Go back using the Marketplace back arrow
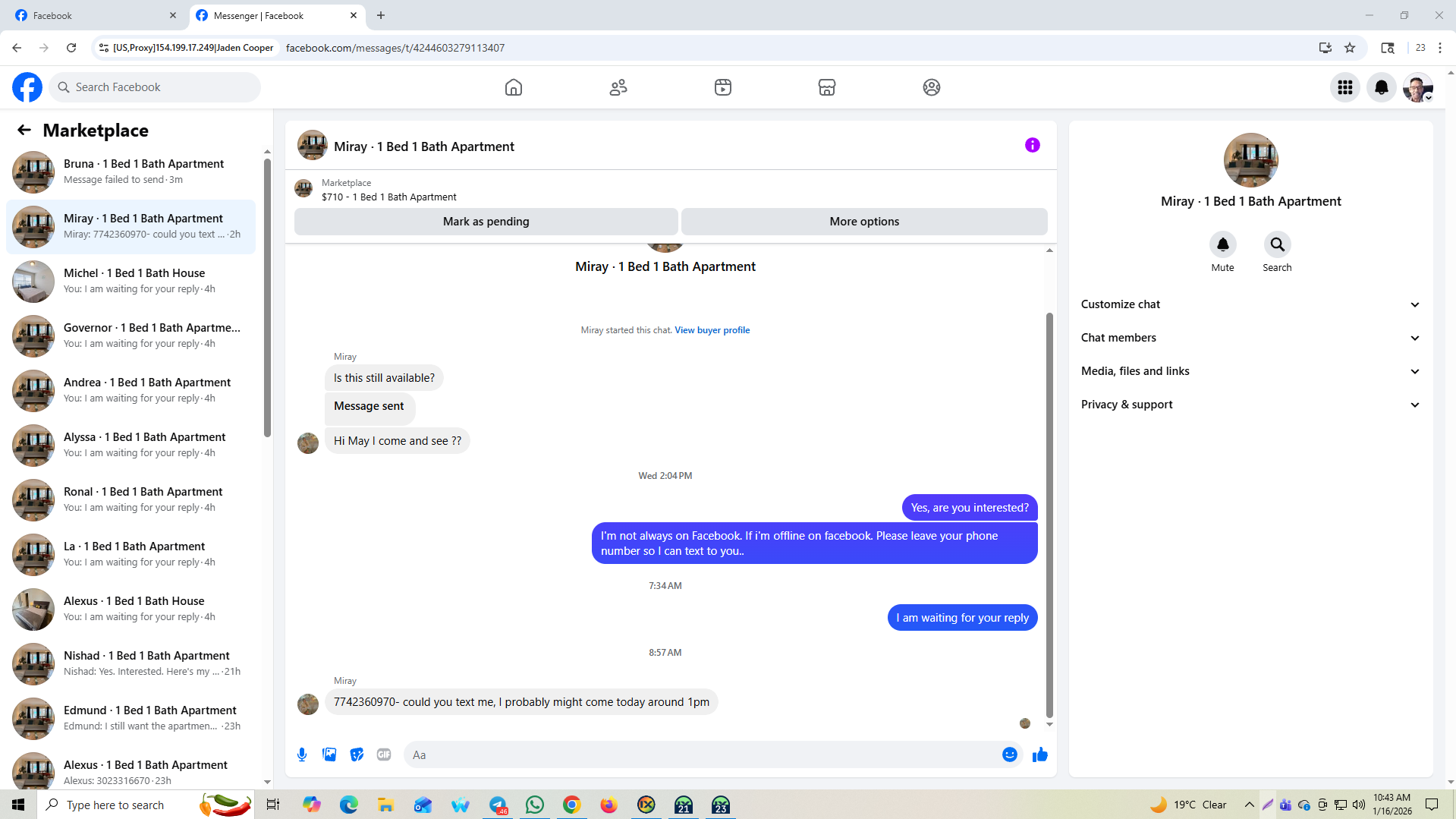 [x=24, y=131]
